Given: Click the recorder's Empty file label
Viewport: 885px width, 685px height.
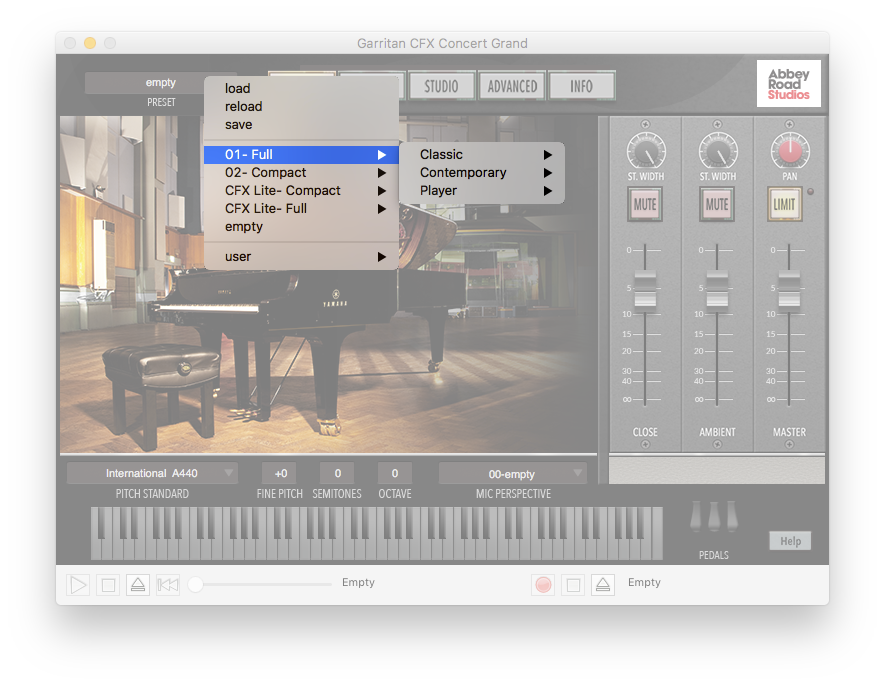Looking at the screenshot, I should pyautogui.click(x=644, y=582).
